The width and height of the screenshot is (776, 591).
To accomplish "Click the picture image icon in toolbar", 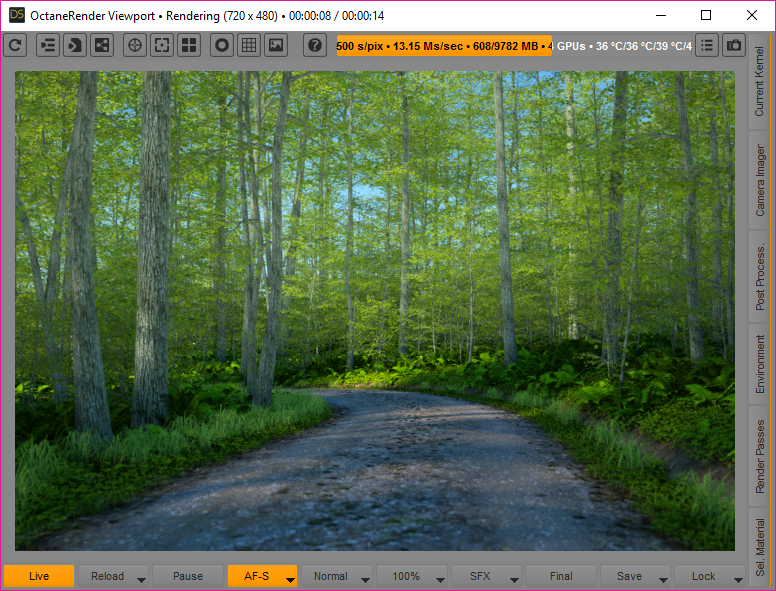I will coord(276,46).
